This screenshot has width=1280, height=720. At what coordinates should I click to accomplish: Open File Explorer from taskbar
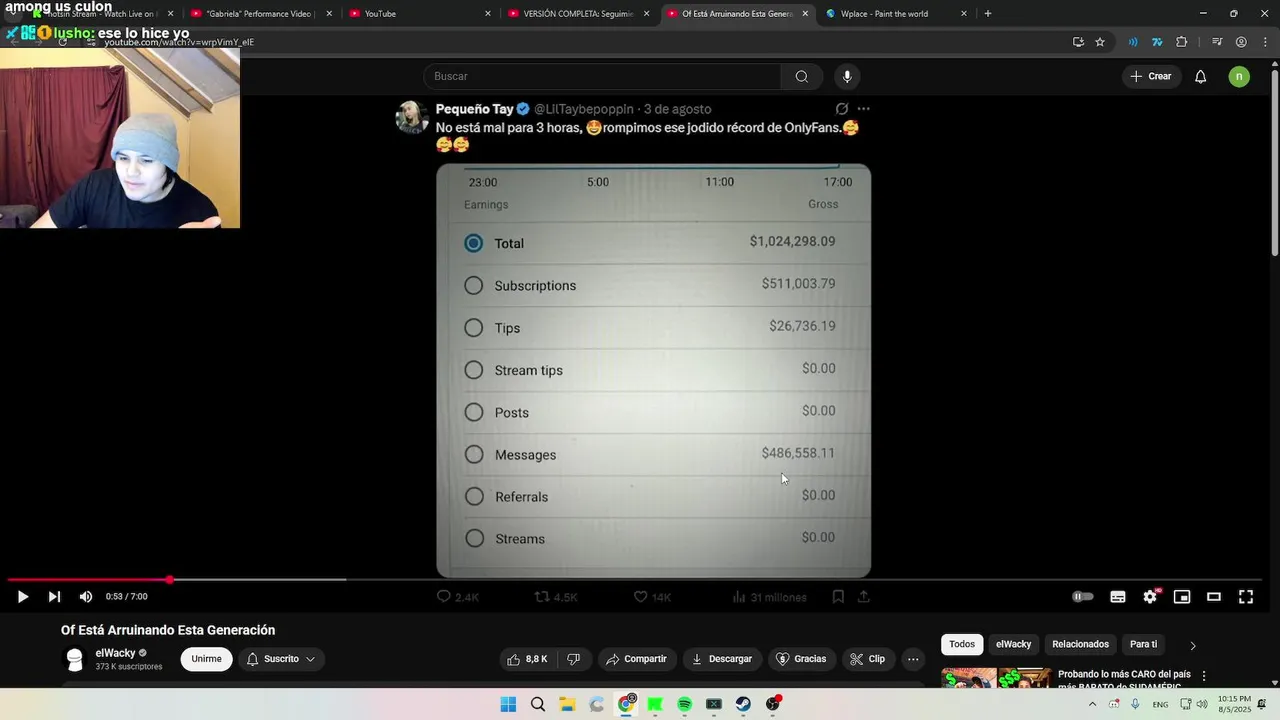[567, 704]
